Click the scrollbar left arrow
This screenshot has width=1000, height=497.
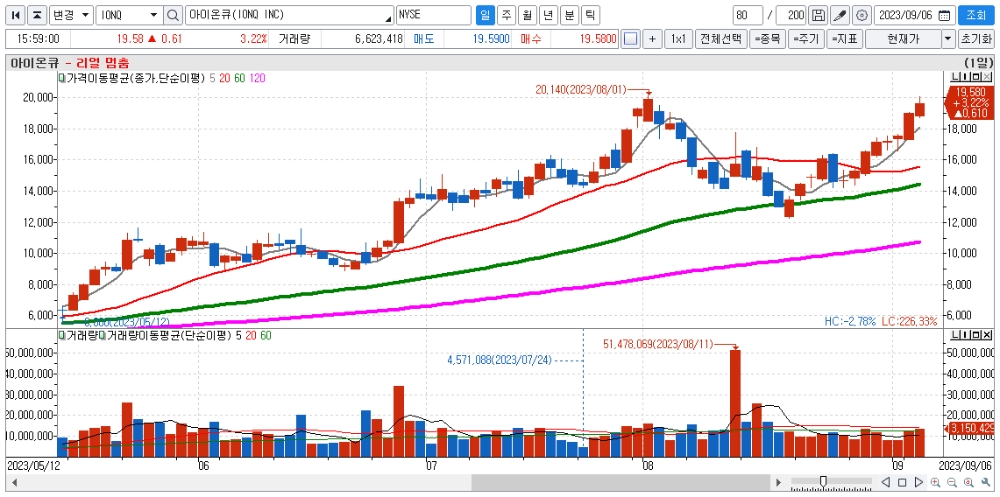tap(14, 482)
